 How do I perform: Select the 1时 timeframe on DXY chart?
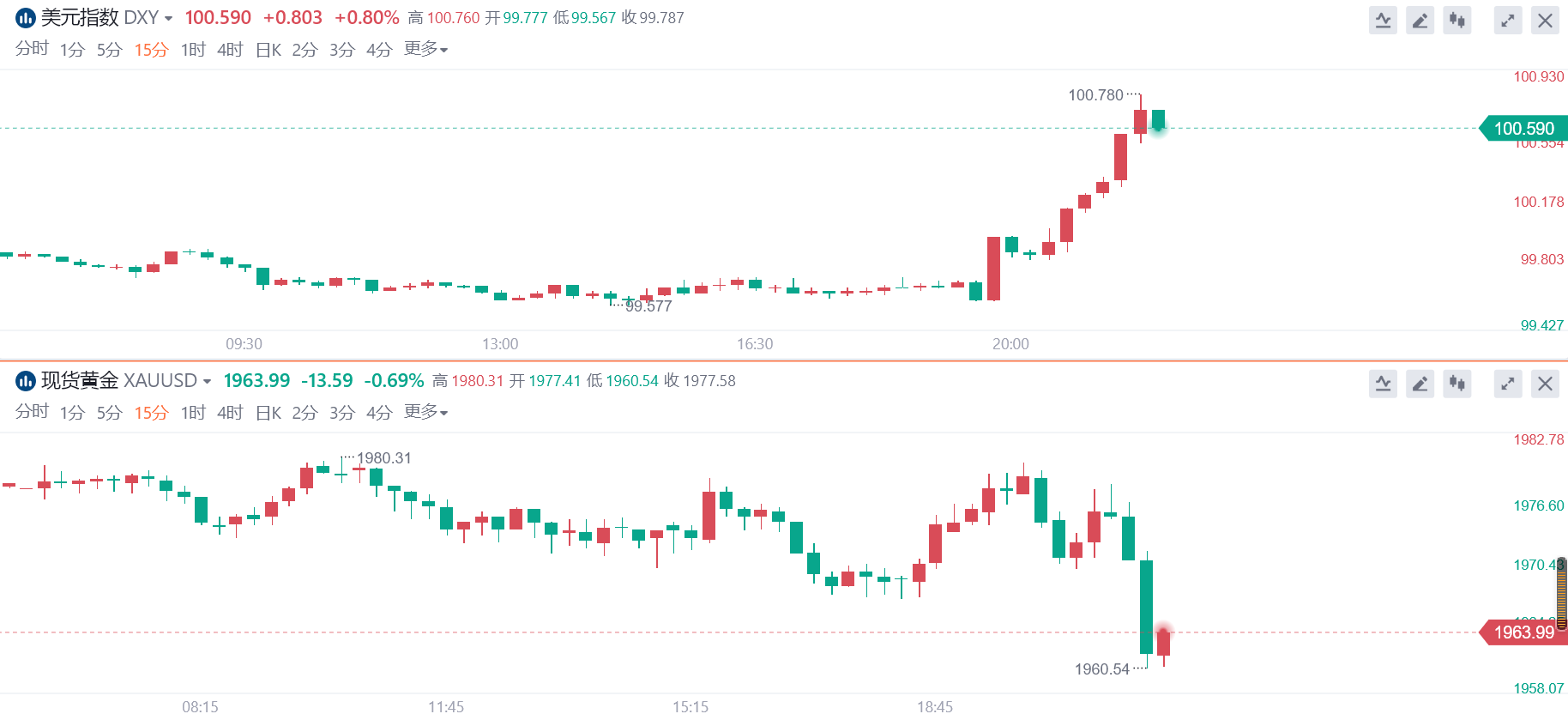click(193, 50)
